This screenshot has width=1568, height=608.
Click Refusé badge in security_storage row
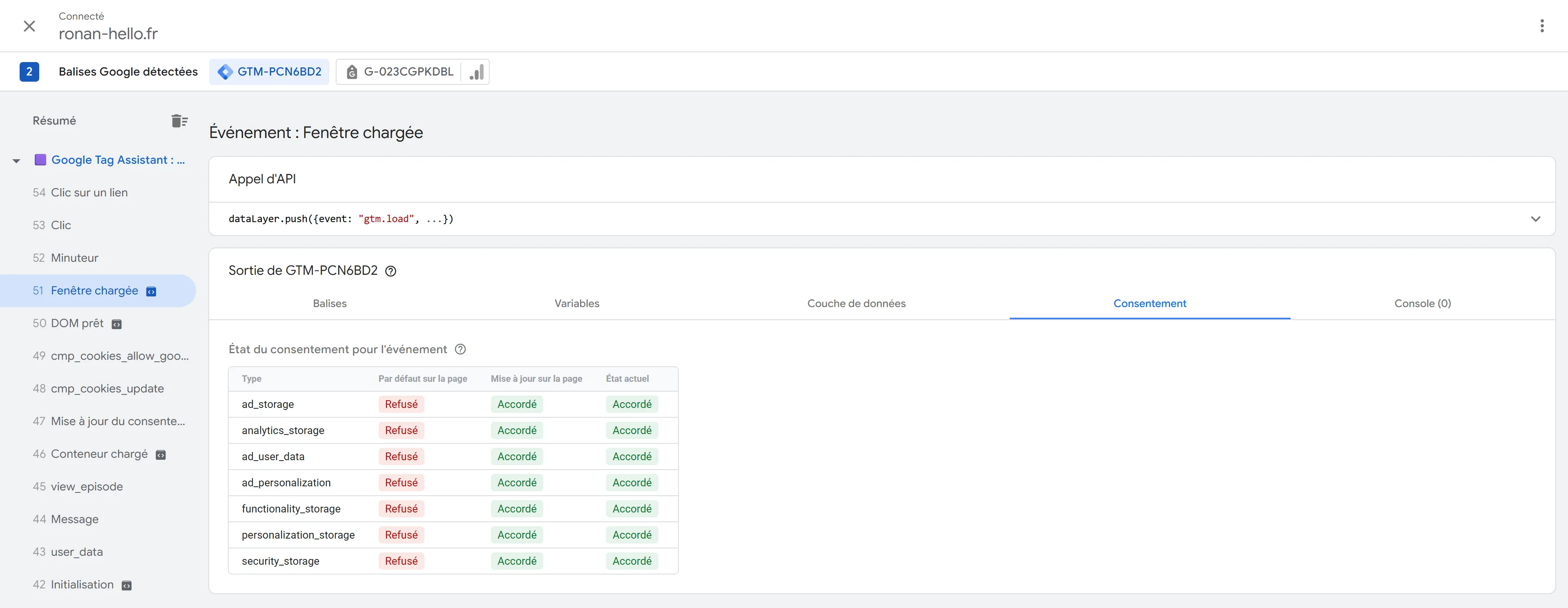pyautogui.click(x=401, y=561)
